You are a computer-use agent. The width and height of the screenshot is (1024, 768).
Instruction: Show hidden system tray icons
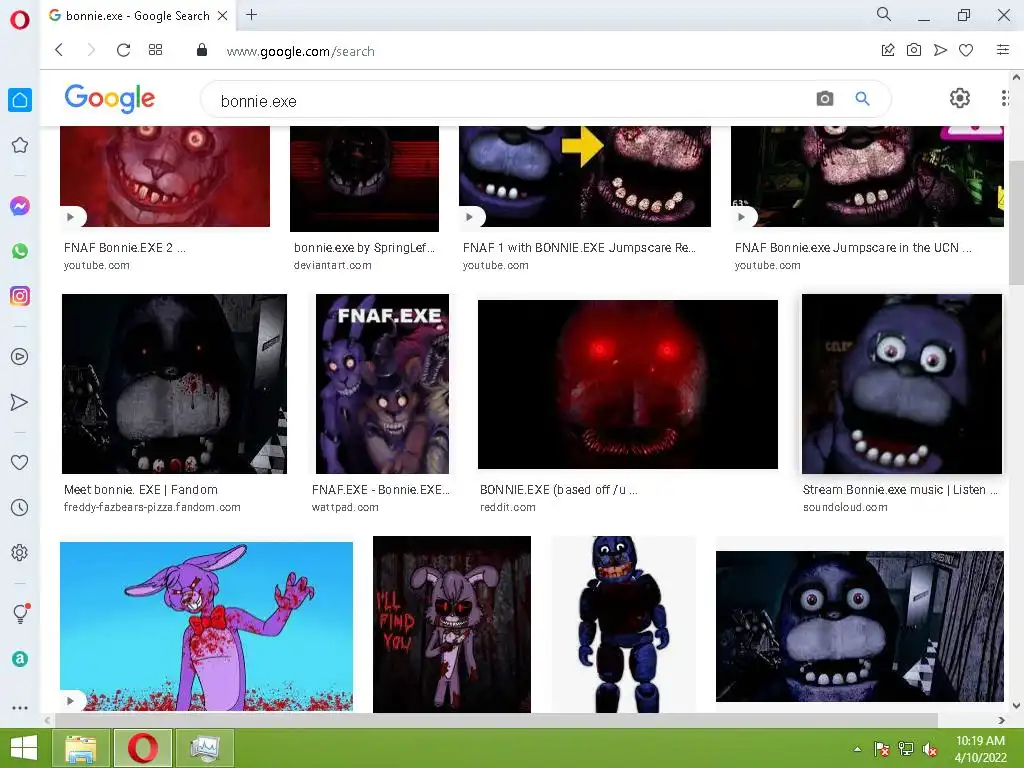tap(857, 749)
